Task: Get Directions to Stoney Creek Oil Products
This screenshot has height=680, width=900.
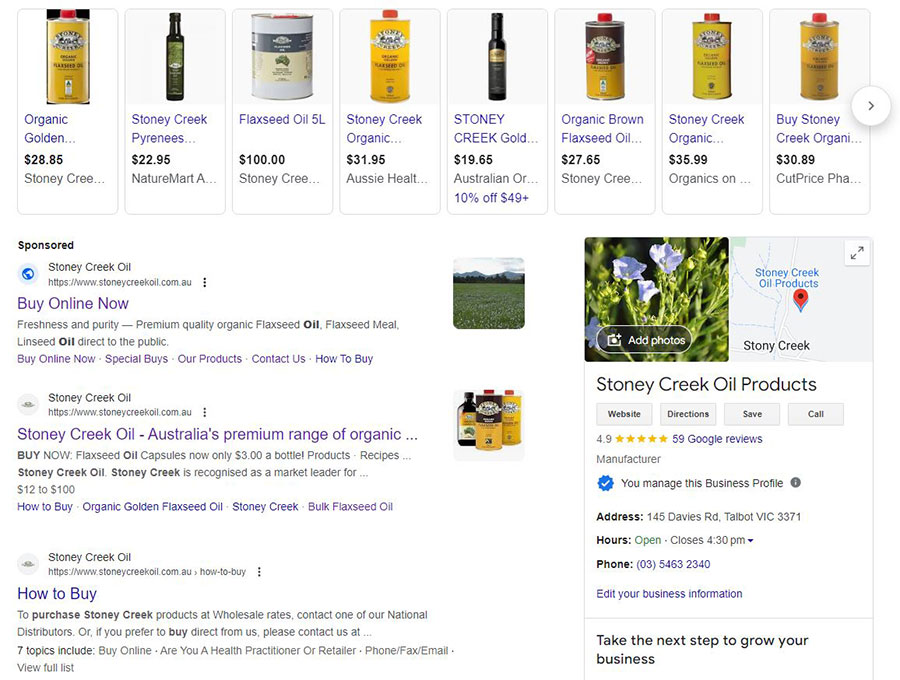Action: click(x=687, y=414)
